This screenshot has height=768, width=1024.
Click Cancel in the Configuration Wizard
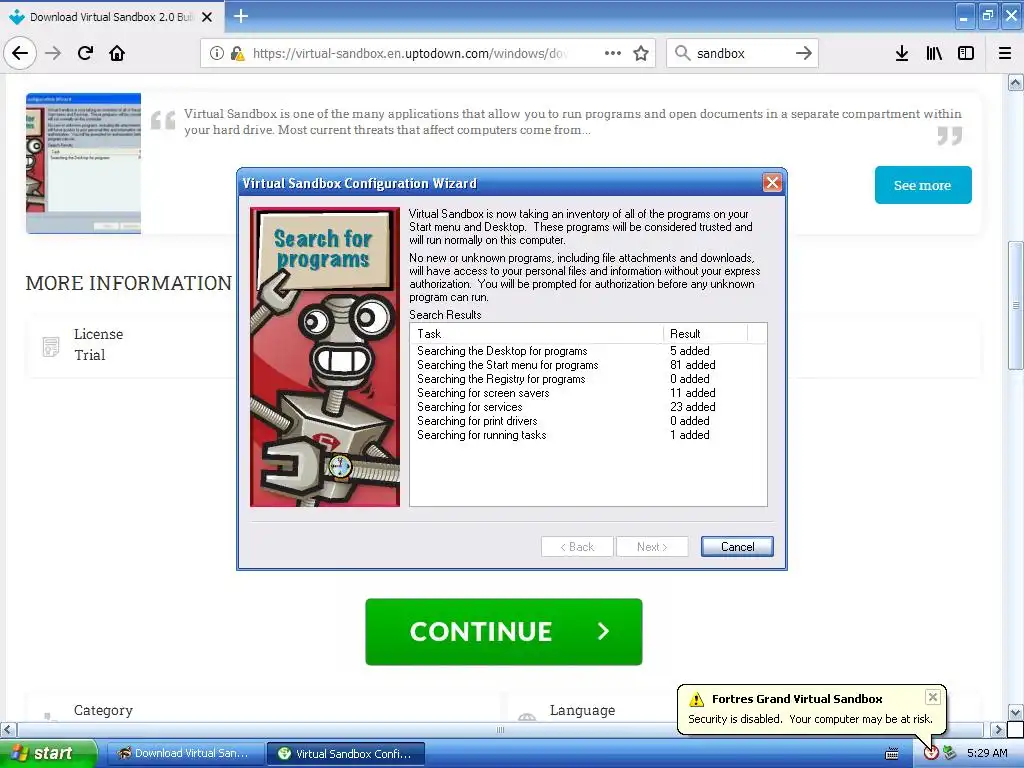pos(737,547)
